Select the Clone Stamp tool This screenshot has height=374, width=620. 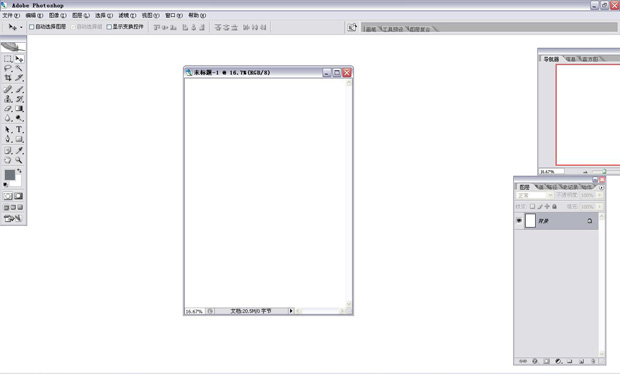click(x=8, y=99)
